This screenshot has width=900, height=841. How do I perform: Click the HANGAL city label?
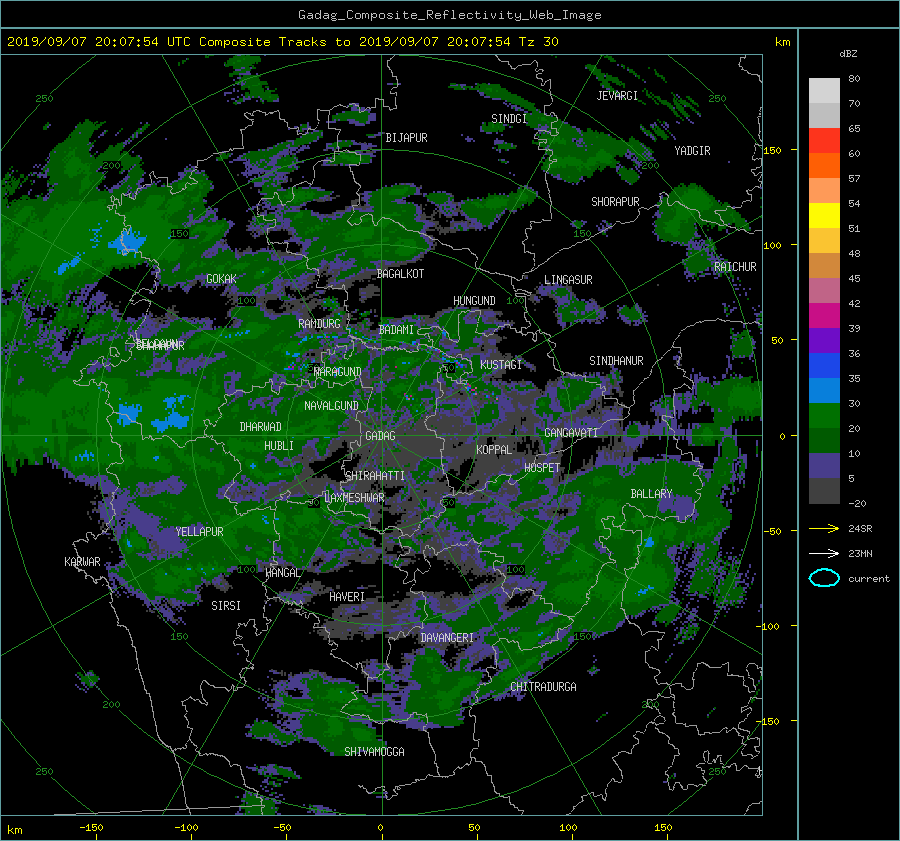point(282,573)
